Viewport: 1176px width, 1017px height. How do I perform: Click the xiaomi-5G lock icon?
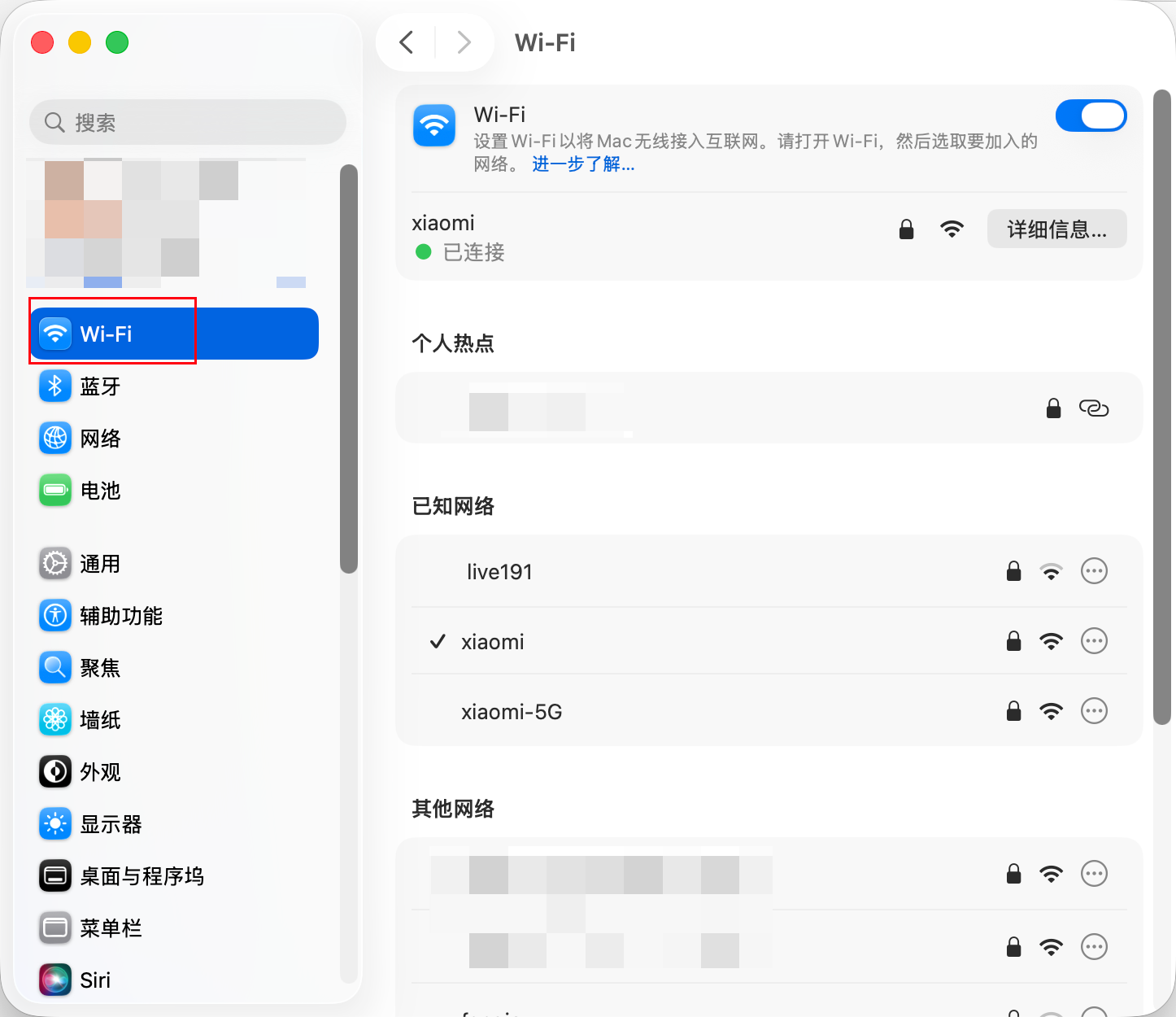(1013, 710)
